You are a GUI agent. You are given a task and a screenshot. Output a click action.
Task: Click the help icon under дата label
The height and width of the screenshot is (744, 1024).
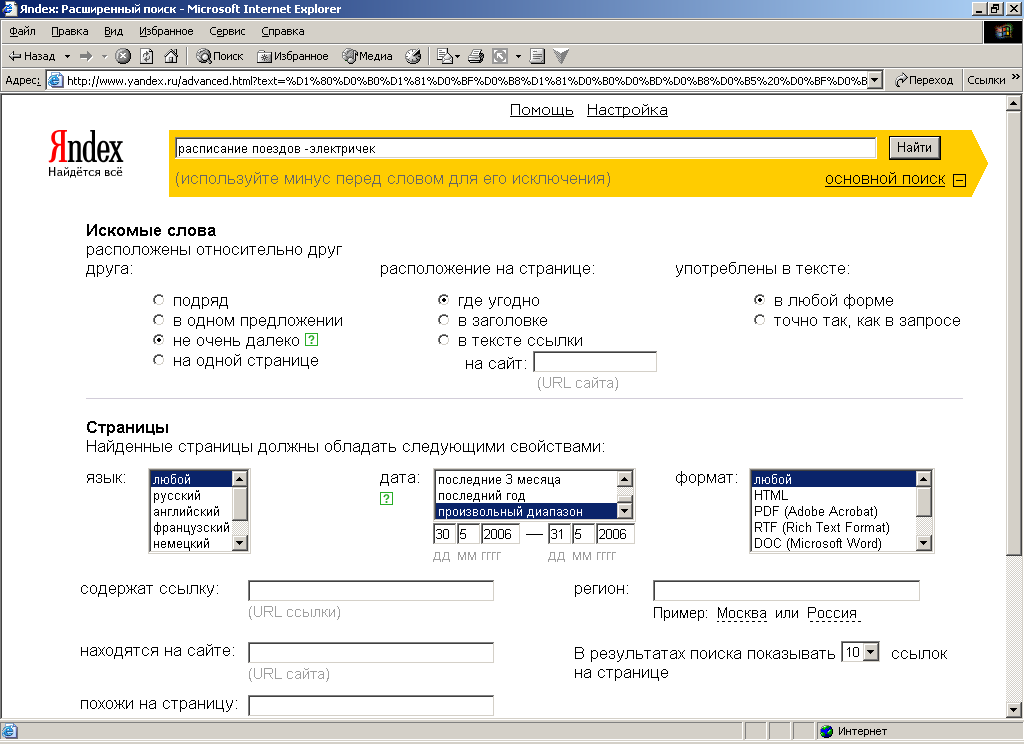coord(387,498)
